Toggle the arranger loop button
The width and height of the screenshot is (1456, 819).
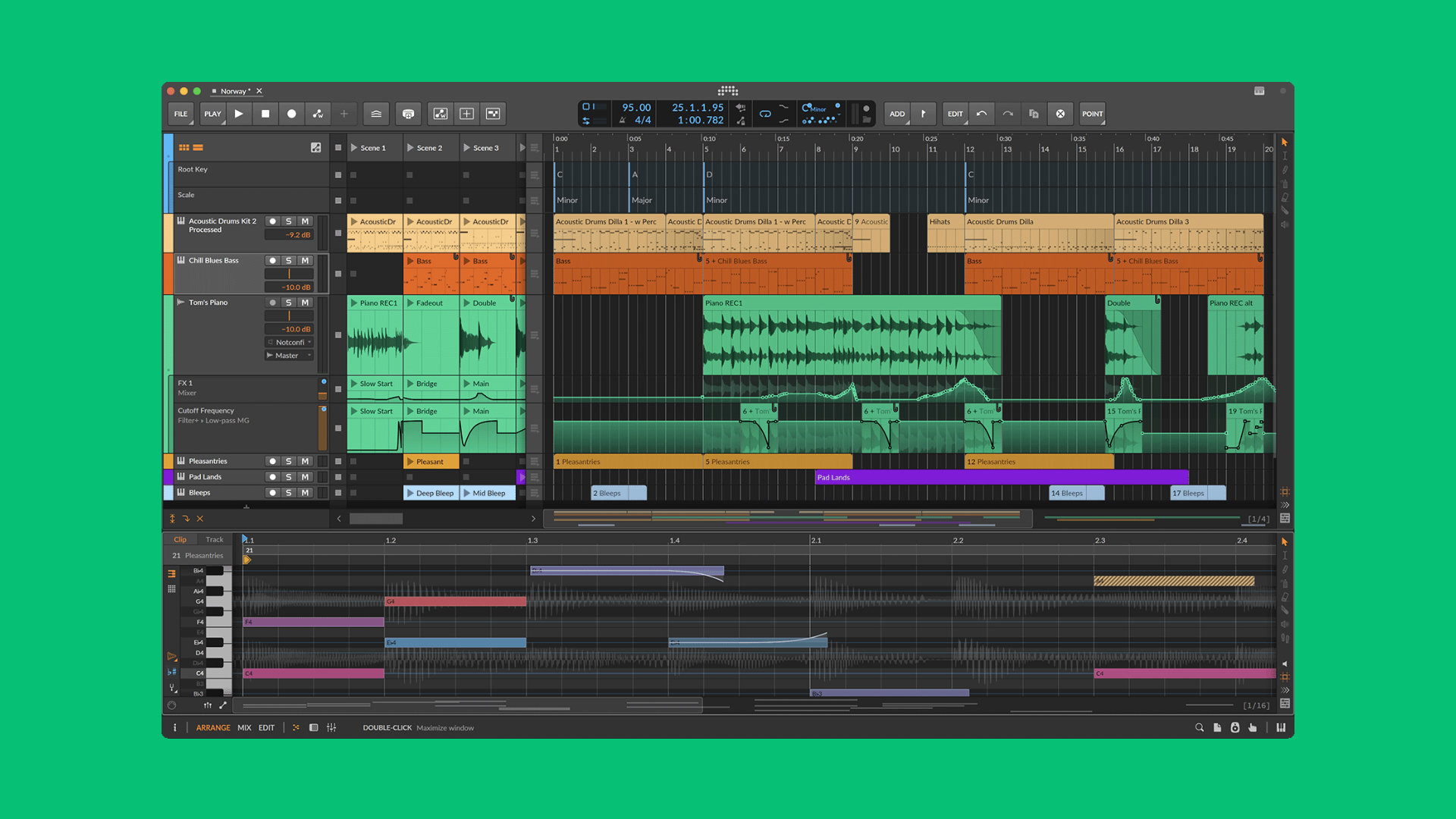click(x=765, y=114)
